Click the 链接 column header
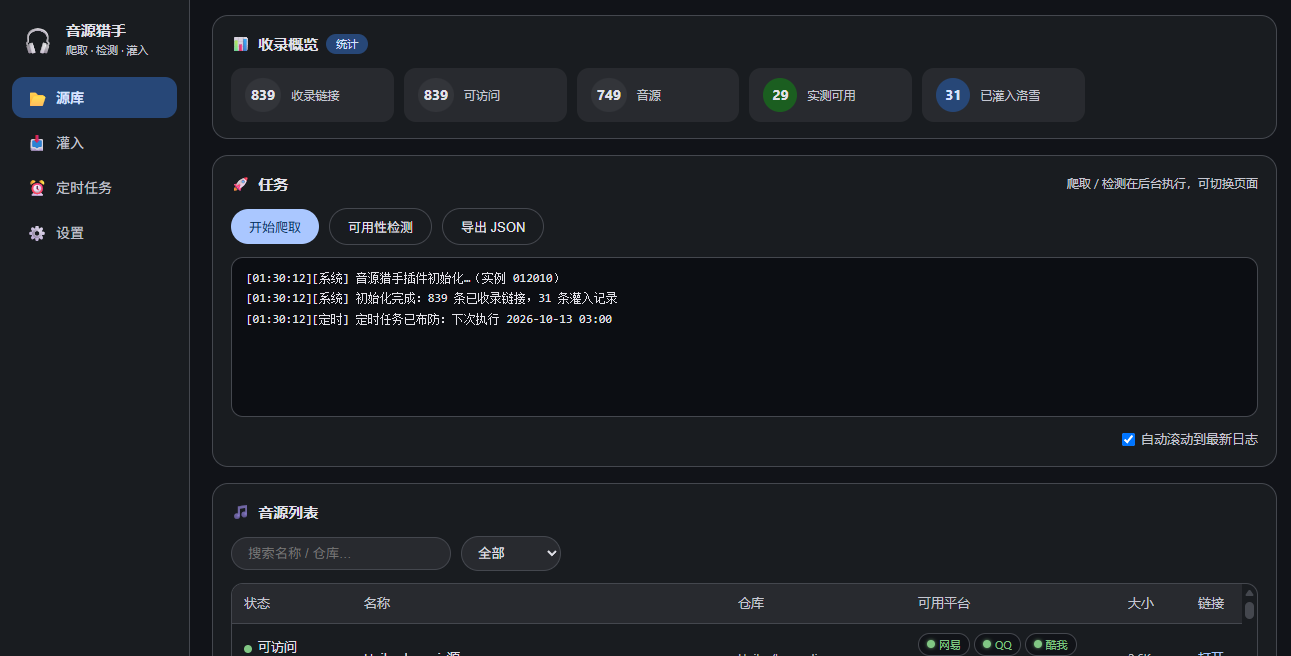Viewport: 1291px width, 656px height. pos(1211,604)
